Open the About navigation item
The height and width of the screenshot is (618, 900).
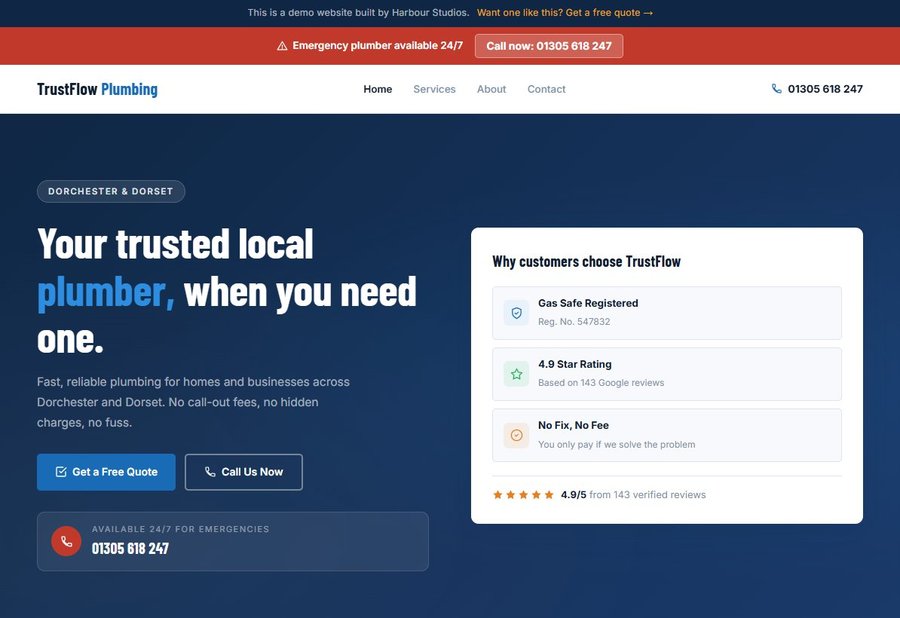click(491, 88)
